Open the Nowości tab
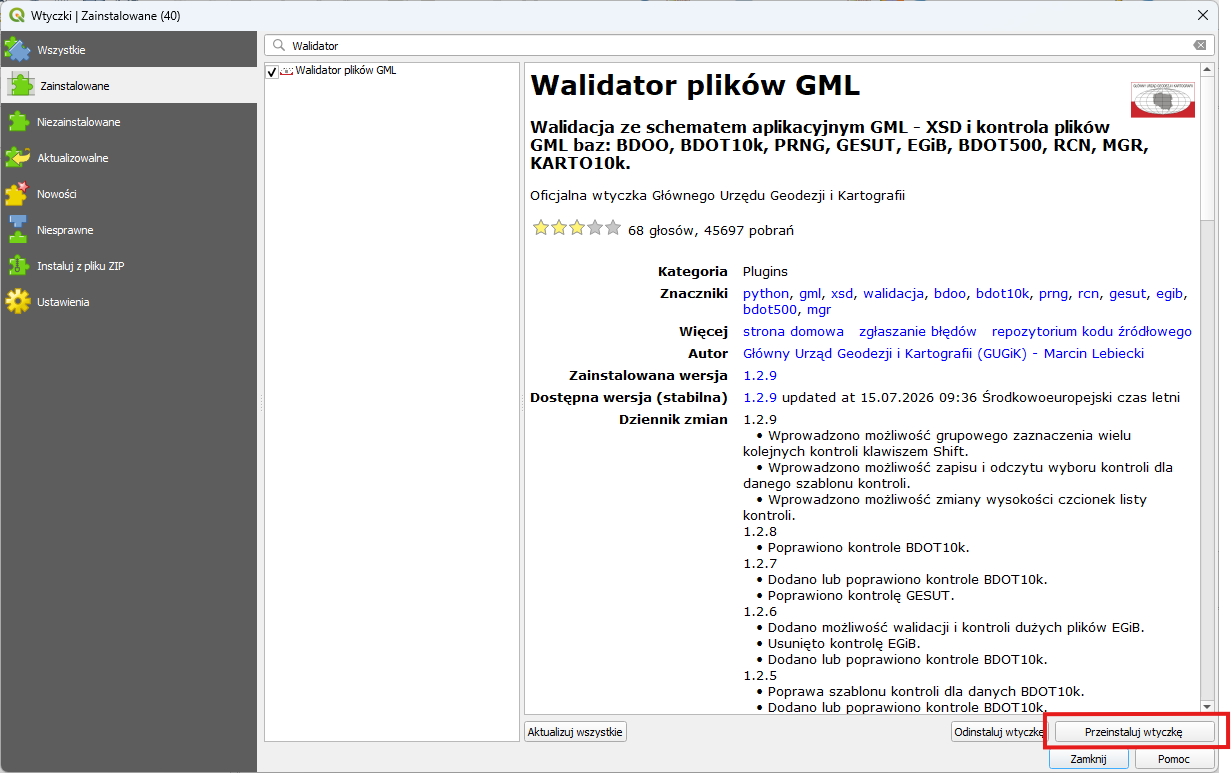The image size is (1231, 773). point(128,193)
